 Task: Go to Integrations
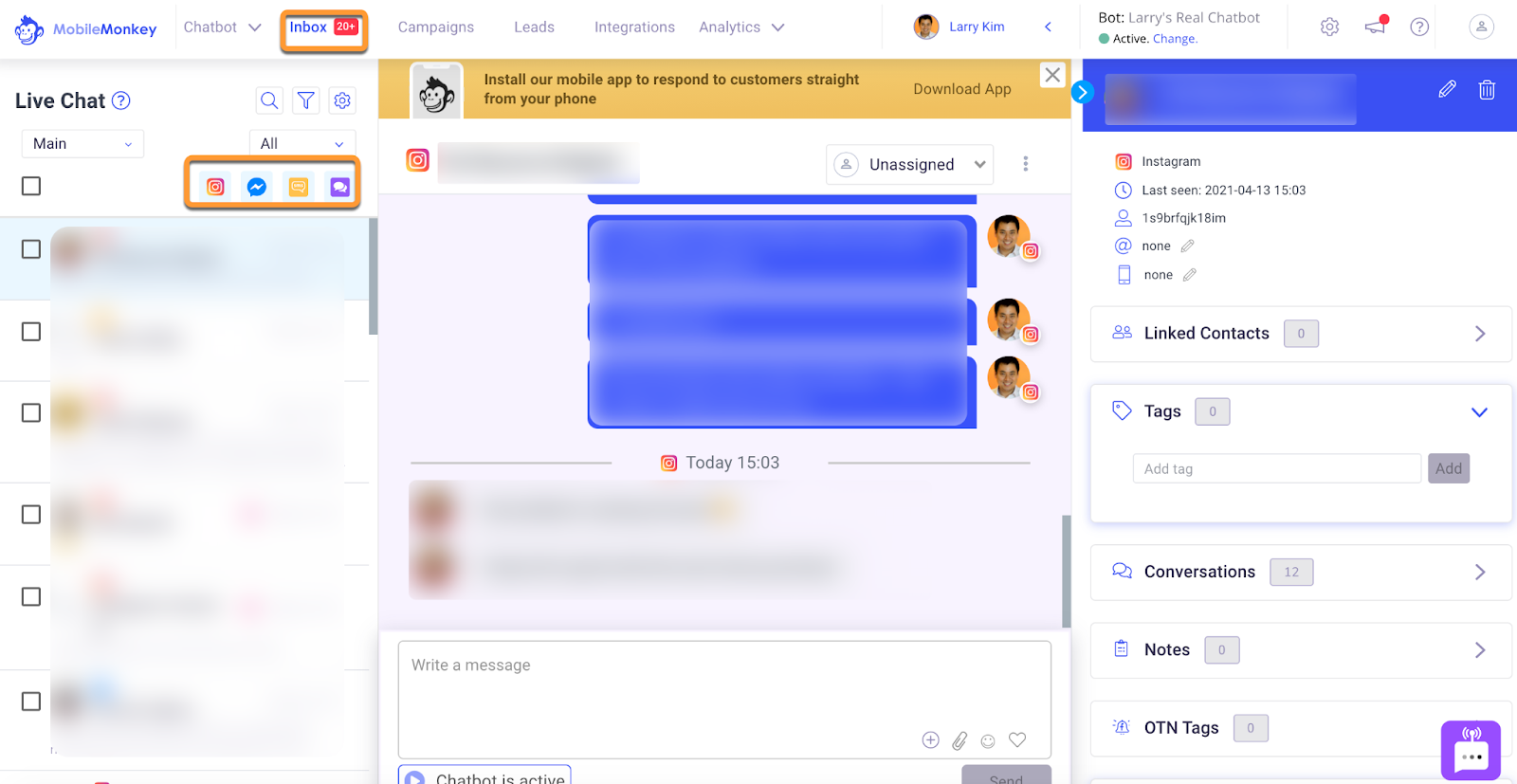634,27
